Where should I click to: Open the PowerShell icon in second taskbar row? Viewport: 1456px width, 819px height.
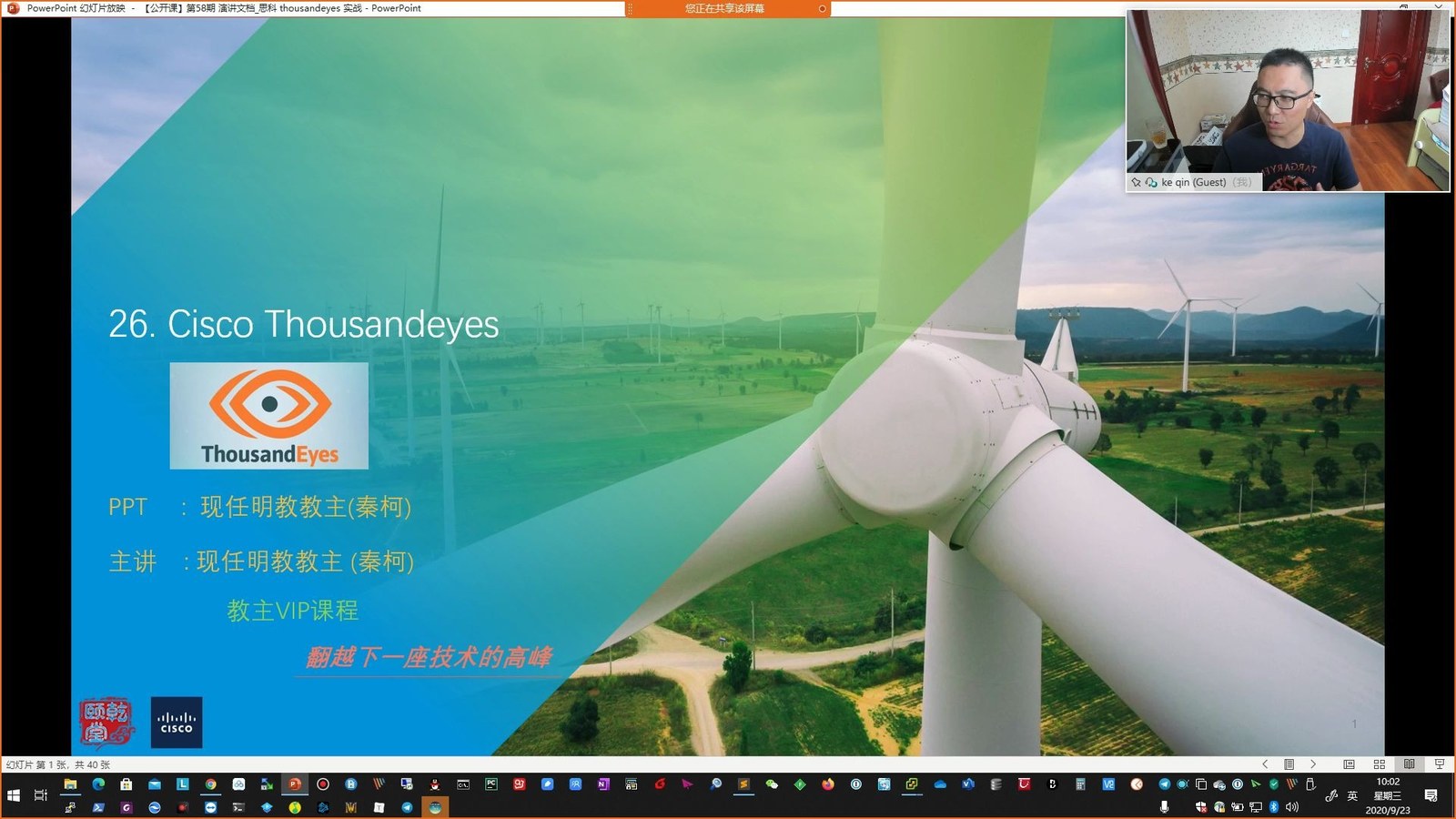pyautogui.click(x=98, y=806)
